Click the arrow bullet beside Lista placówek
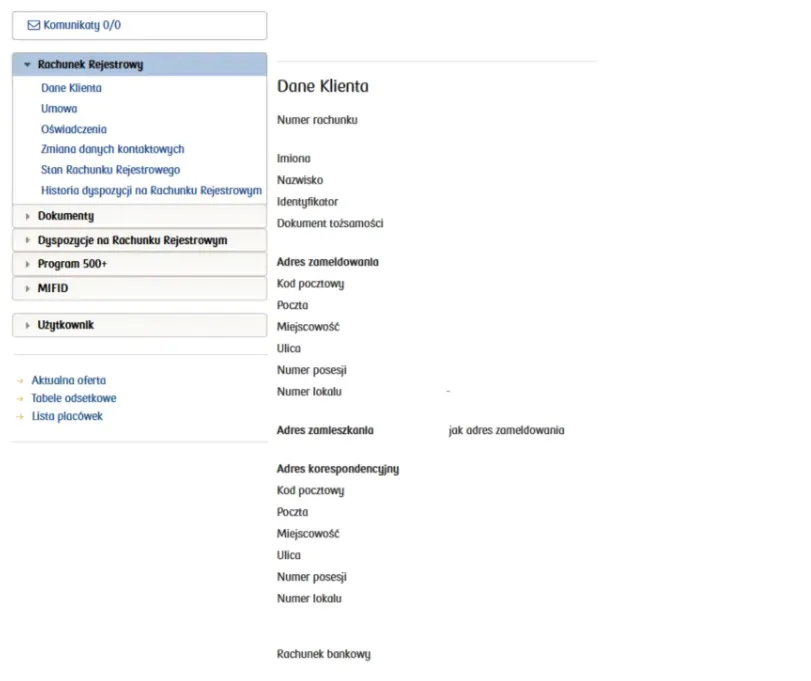Image resolution: width=811 pixels, height=681 pixels. pyautogui.click(x=20, y=417)
